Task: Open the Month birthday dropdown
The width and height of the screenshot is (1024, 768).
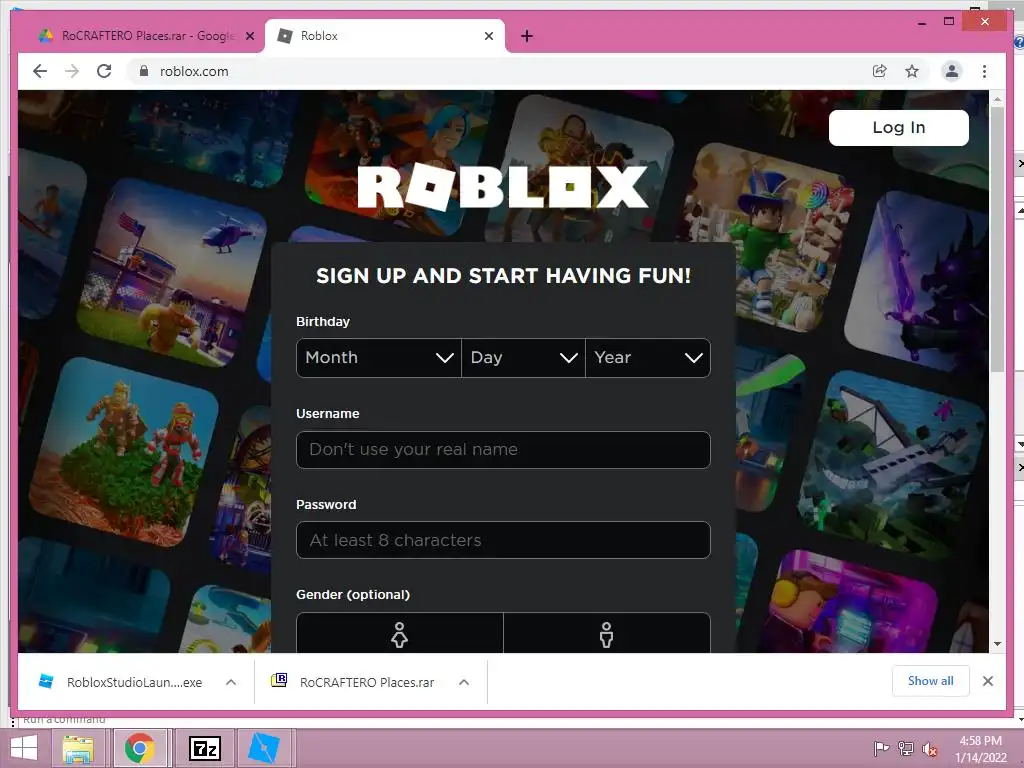Action: (x=379, y=358)
